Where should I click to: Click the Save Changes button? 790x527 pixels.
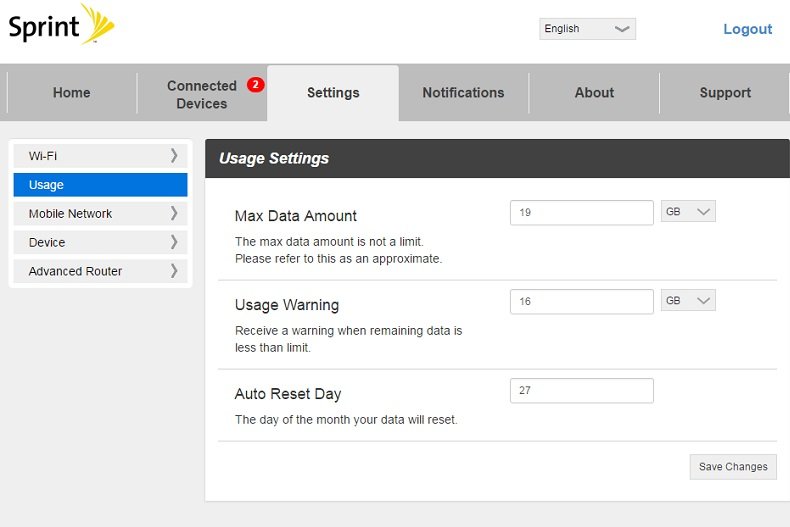pos(733,467)
